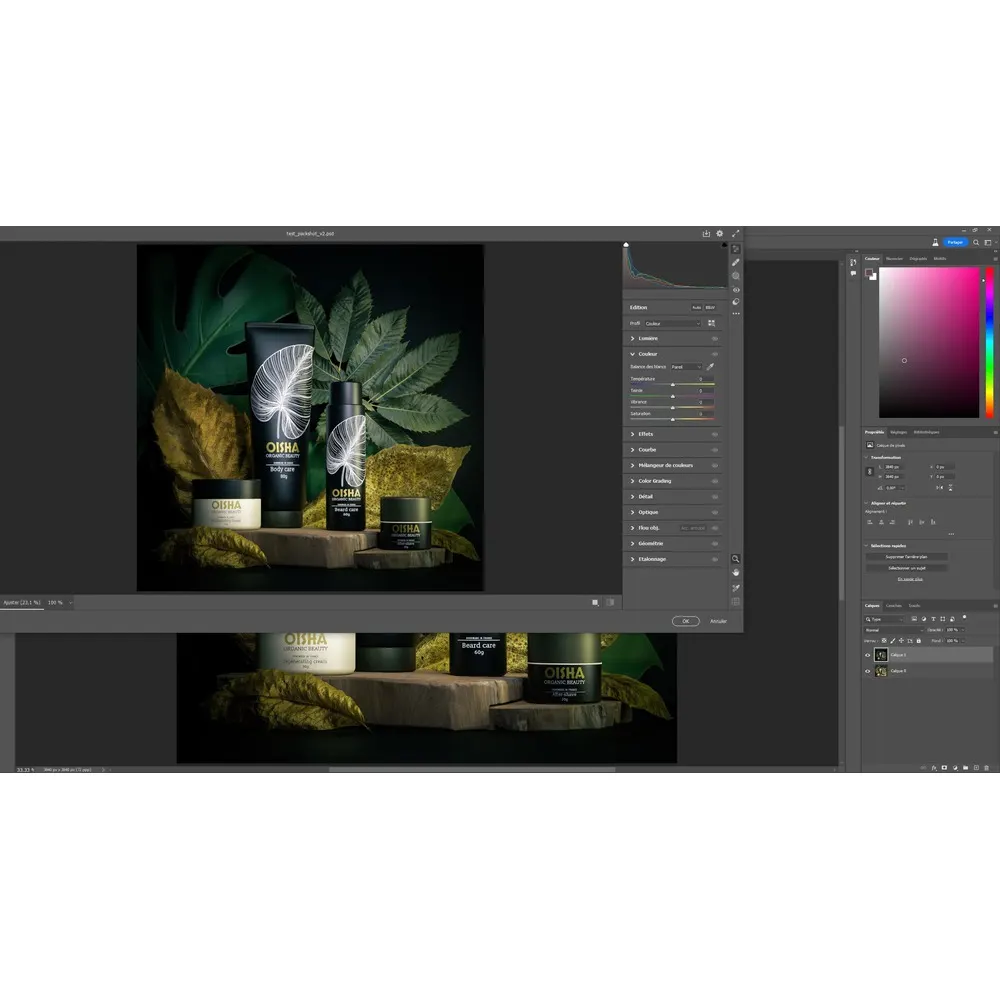Select the Camera Raw healing brush tool
This screenshot has height=1000, width=1000.
click(x=736, y=262)
